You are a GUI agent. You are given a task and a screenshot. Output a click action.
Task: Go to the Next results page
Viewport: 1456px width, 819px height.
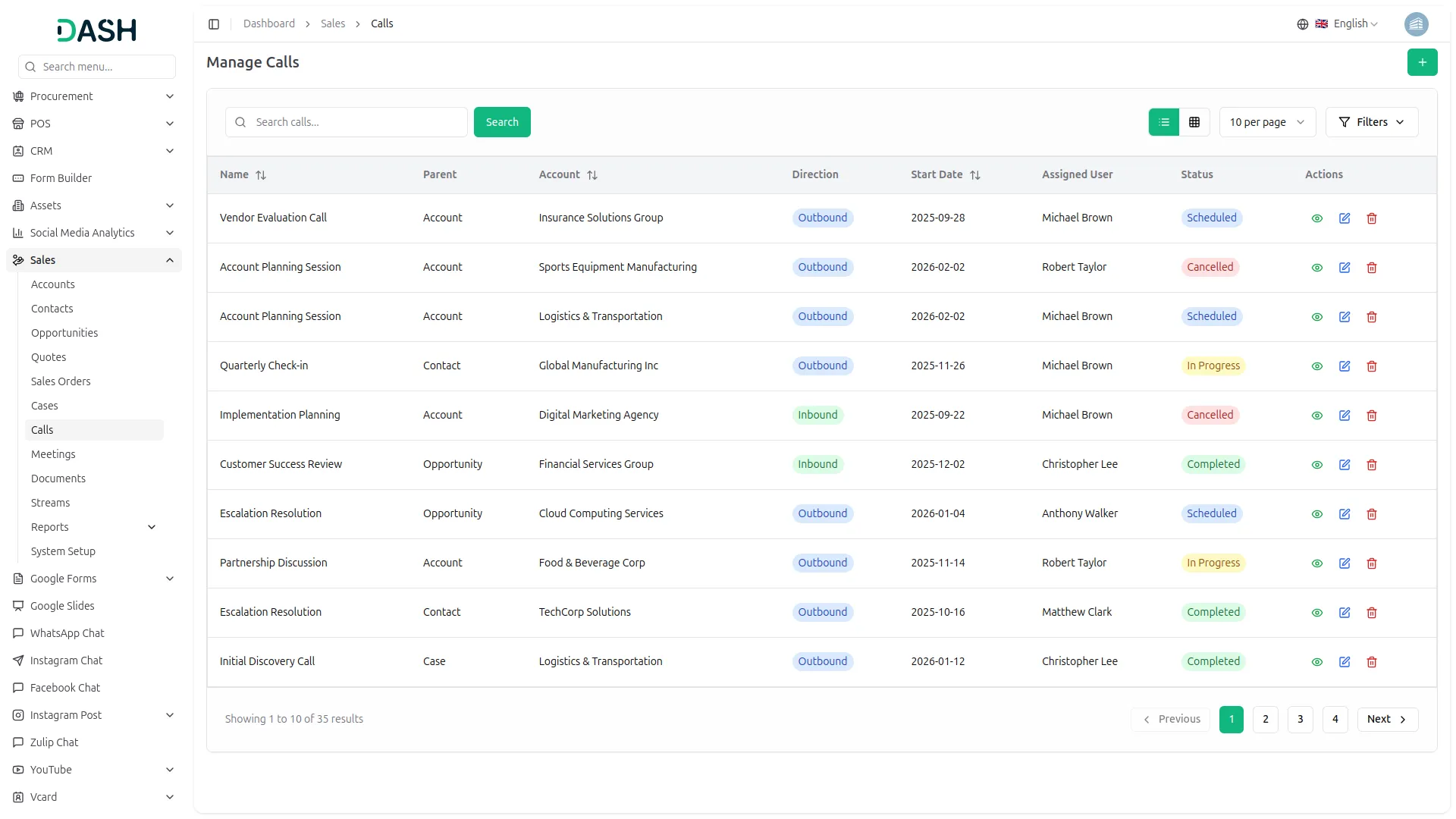(1387, 720)
